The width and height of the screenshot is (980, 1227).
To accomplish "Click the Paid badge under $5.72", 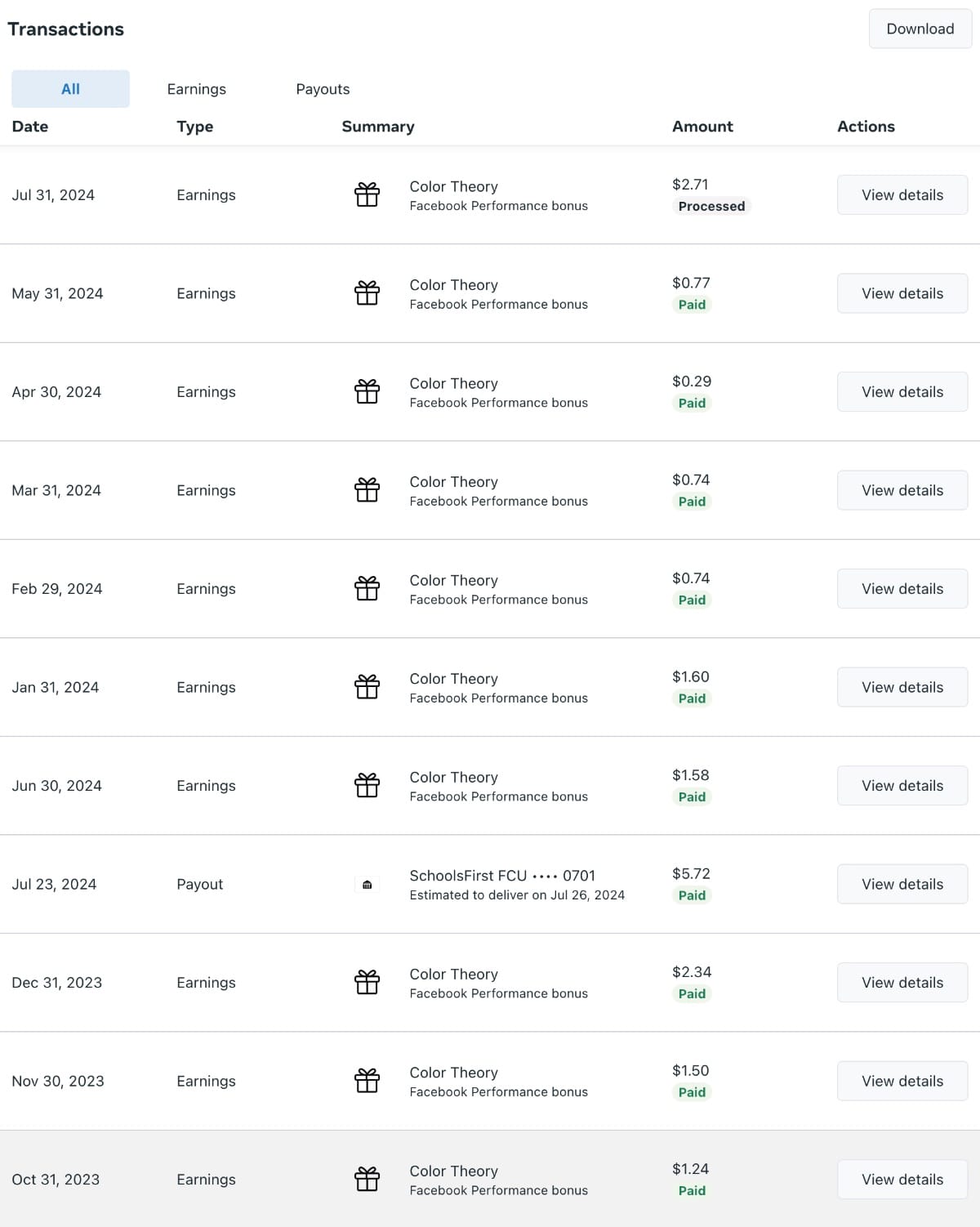I will pyautogui.click(x=692, y=895).
